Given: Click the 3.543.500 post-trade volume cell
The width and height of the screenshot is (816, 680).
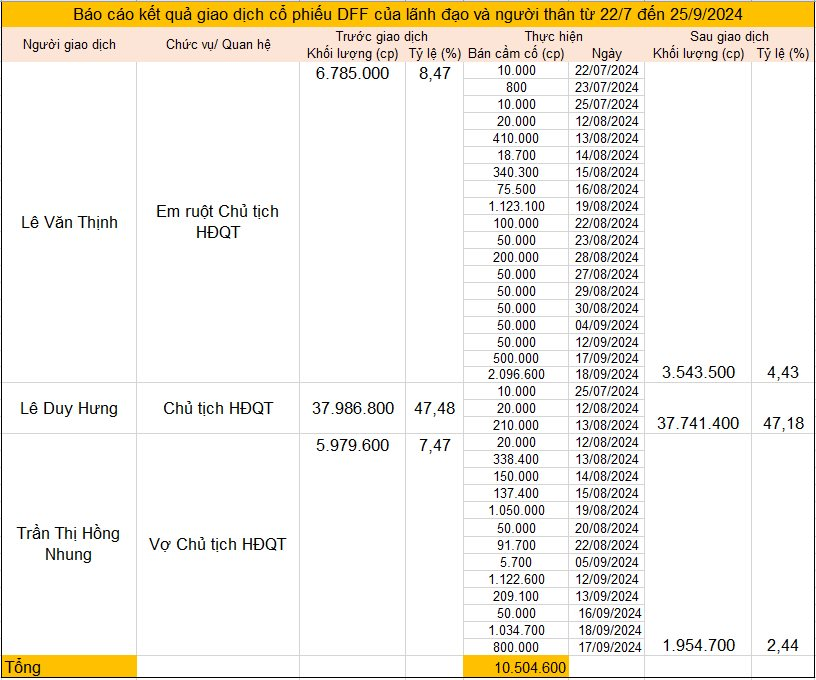Looking at the screenshot, I should [698, 373].
